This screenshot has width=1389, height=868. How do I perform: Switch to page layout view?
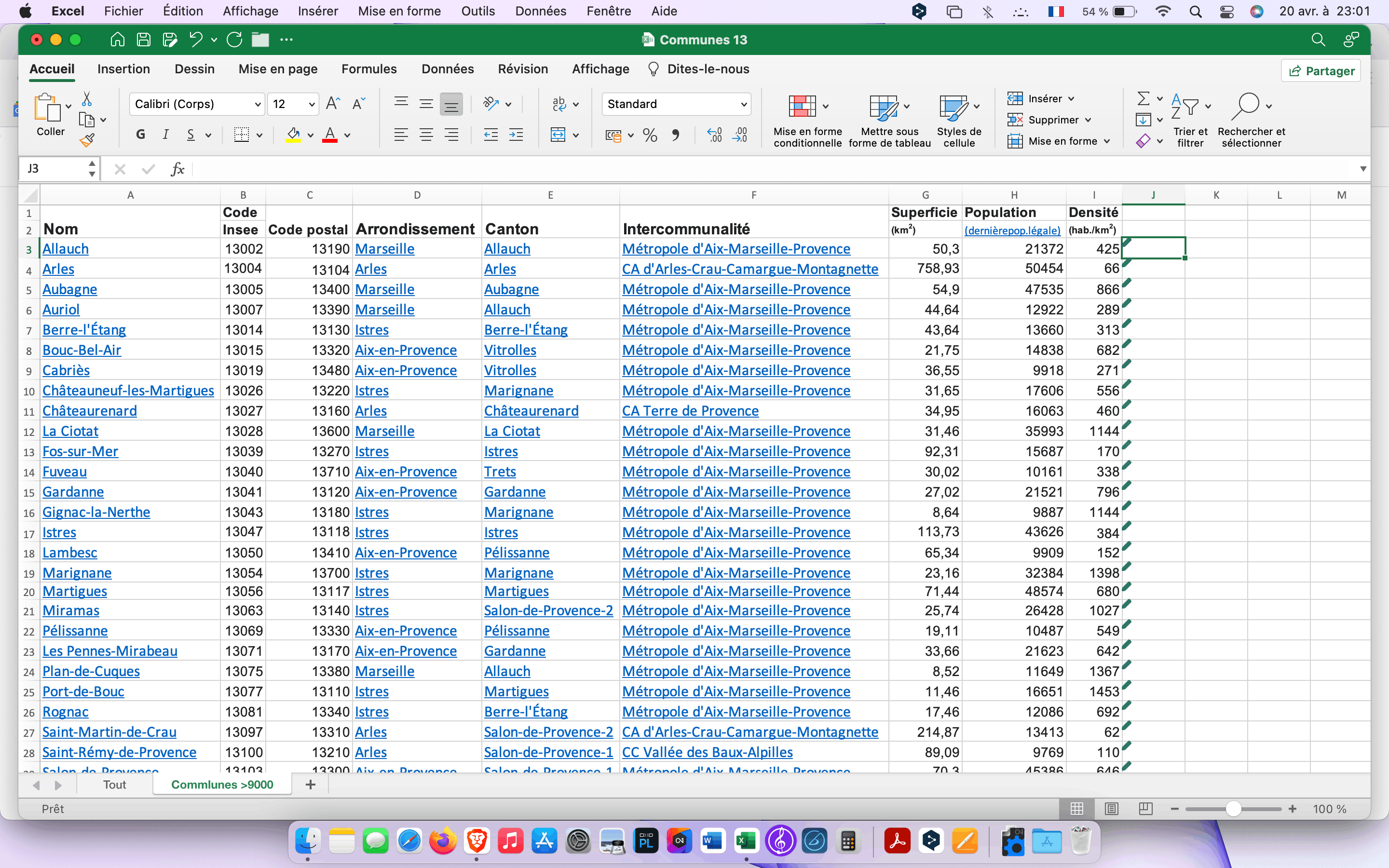click(x=1111, y=808)
